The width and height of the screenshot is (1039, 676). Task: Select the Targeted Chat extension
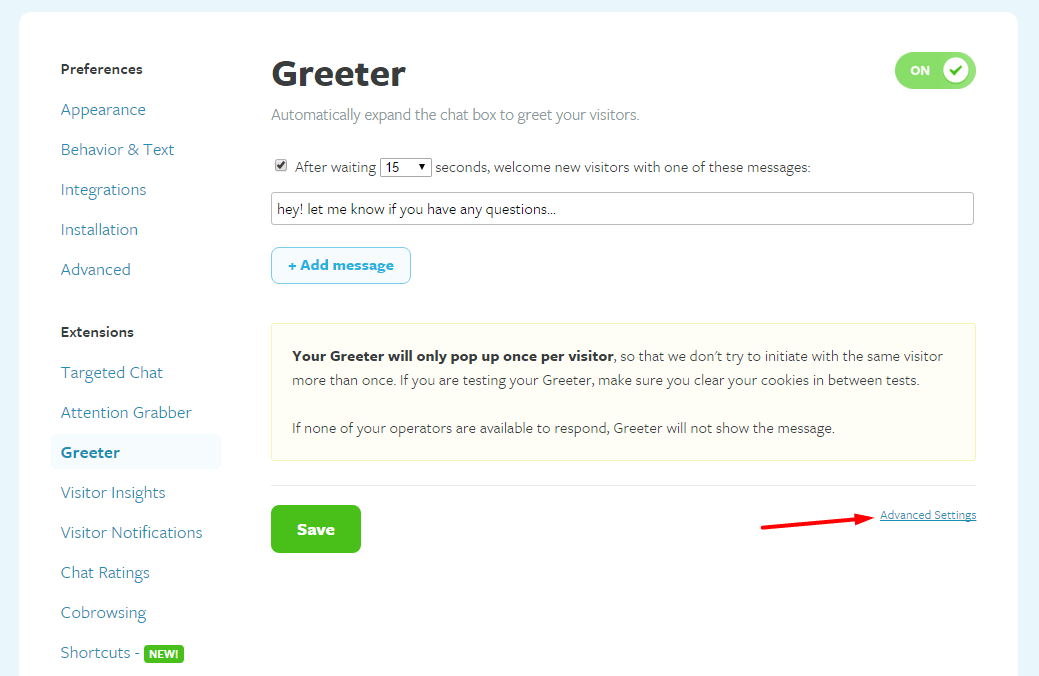tap(111, 372)
